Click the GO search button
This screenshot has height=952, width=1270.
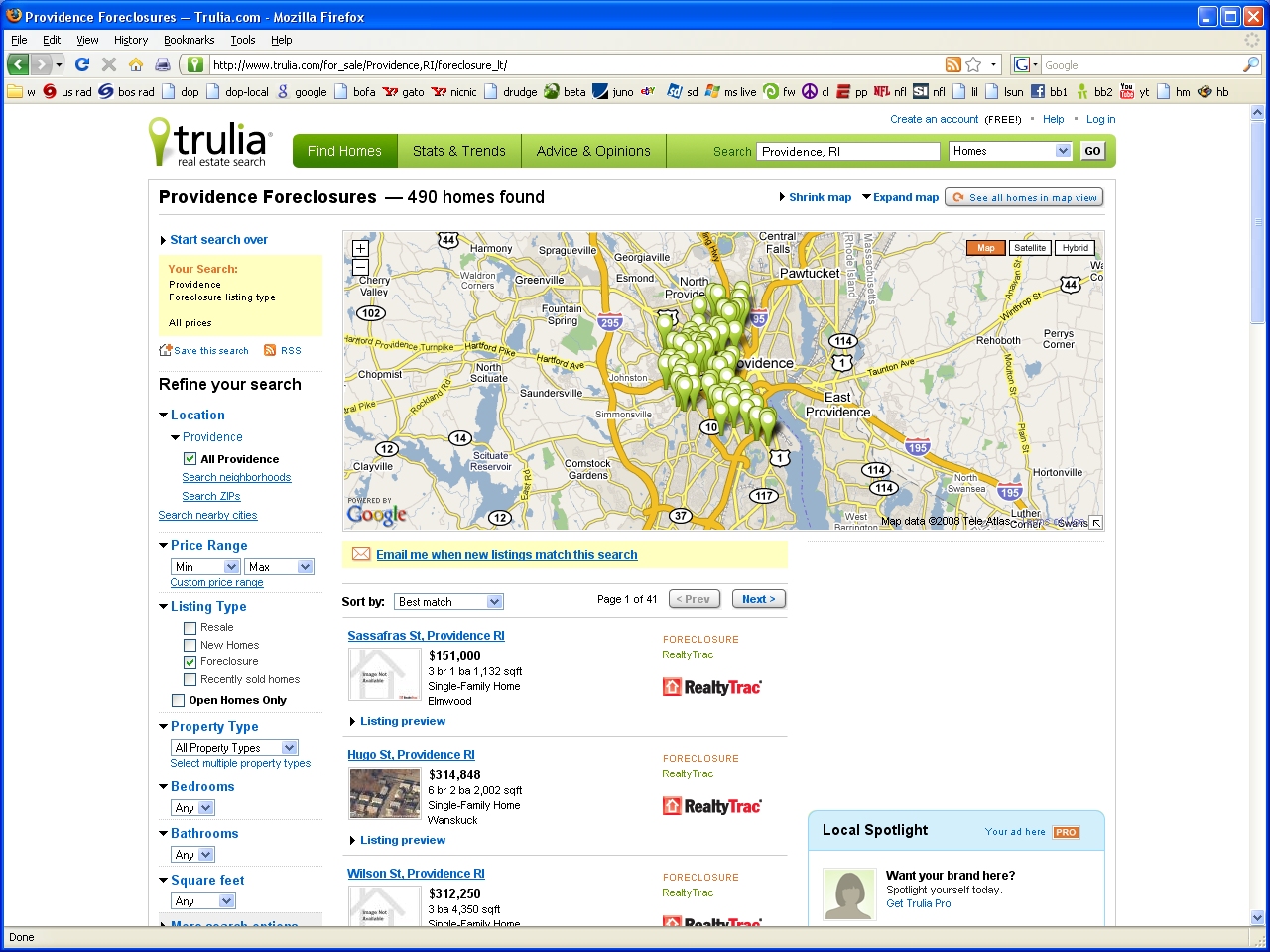pyautogui.click(x=1092, y=151)
